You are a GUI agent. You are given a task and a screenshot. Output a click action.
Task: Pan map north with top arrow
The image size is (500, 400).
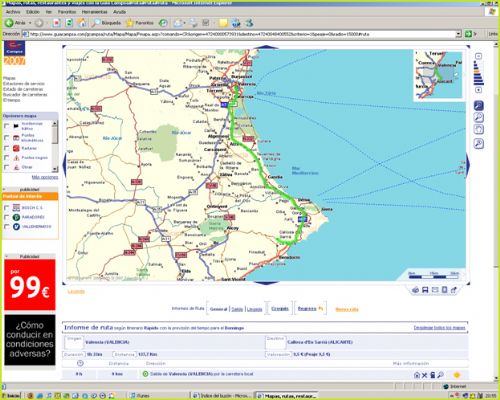(x=266, y=47)
